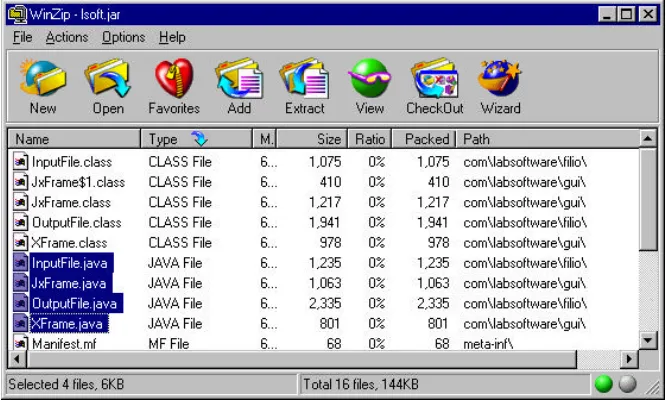Select the JxFrame.java file name
This screenshot has width=666, height=406.
tap(69, 283)
